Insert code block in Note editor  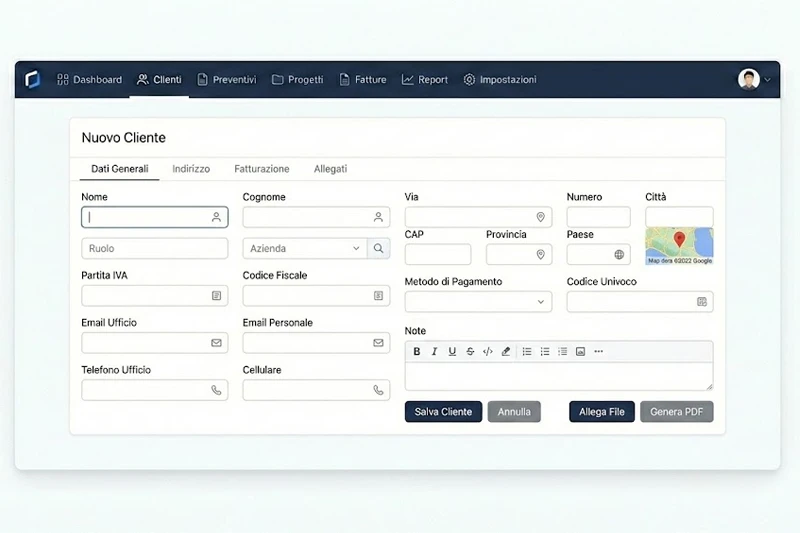488,351
